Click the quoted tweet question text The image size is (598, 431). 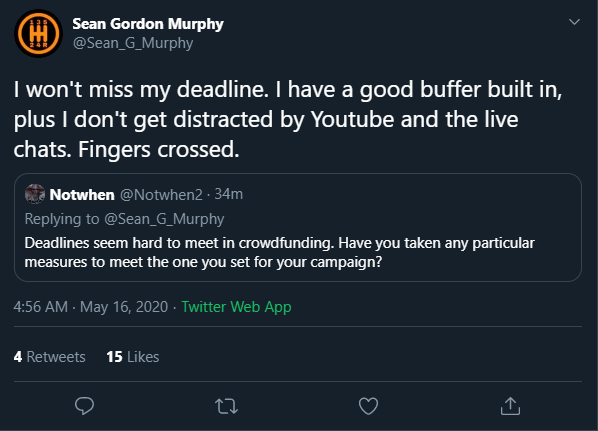(x=280, y=252)
